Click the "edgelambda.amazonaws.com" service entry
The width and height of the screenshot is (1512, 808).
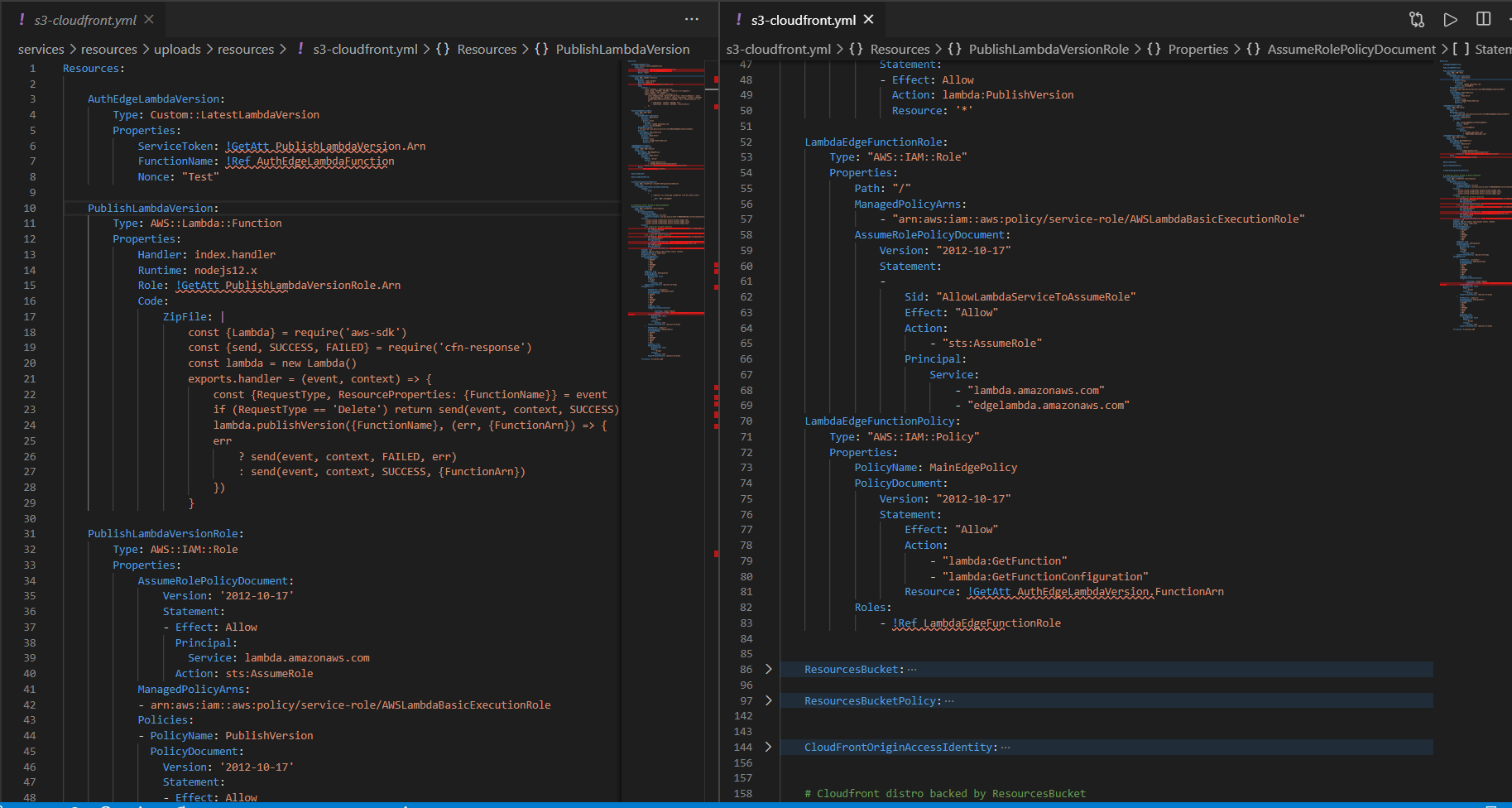tap(1049, 406)
